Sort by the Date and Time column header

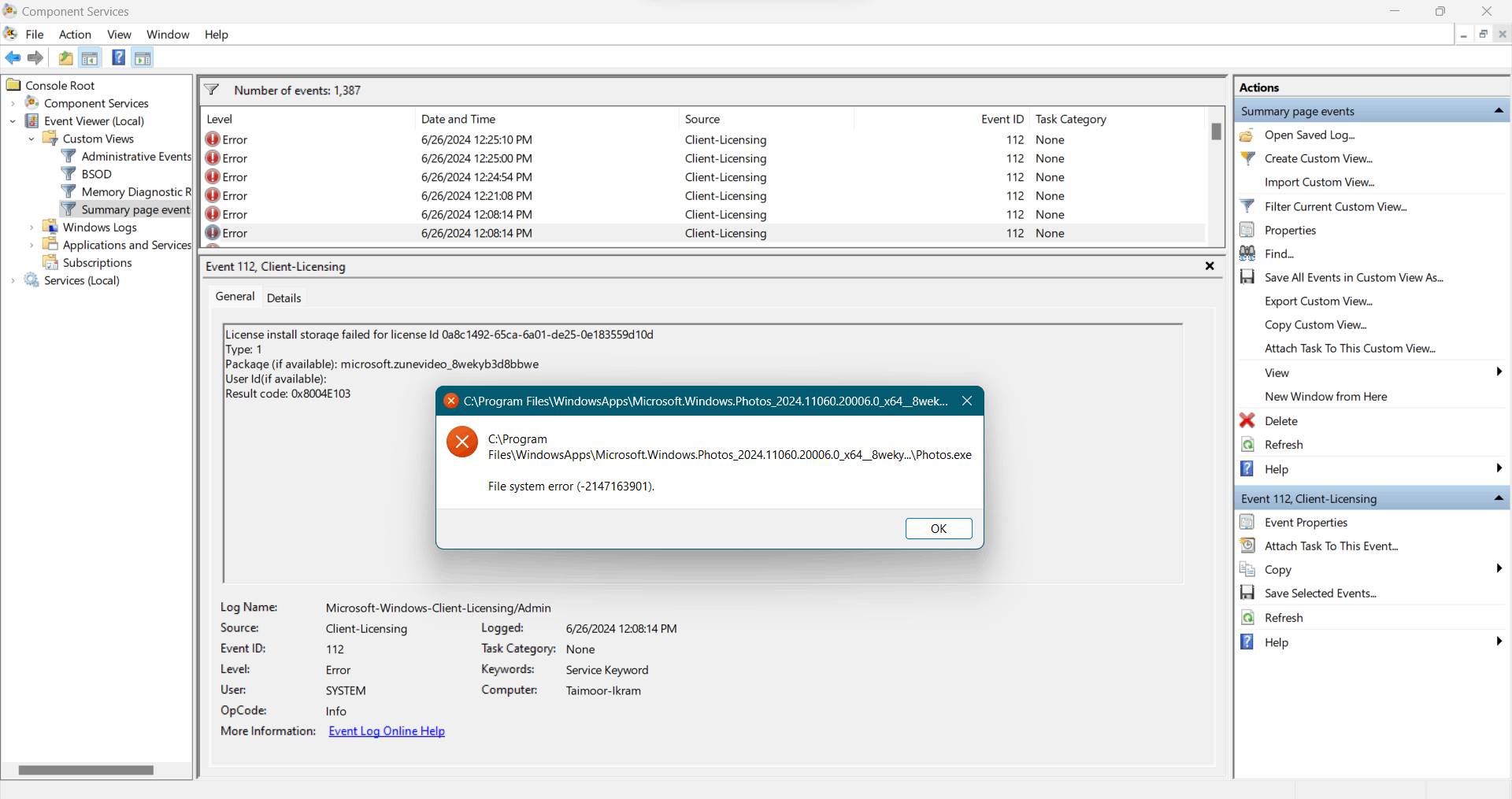(x=547, y=119)
